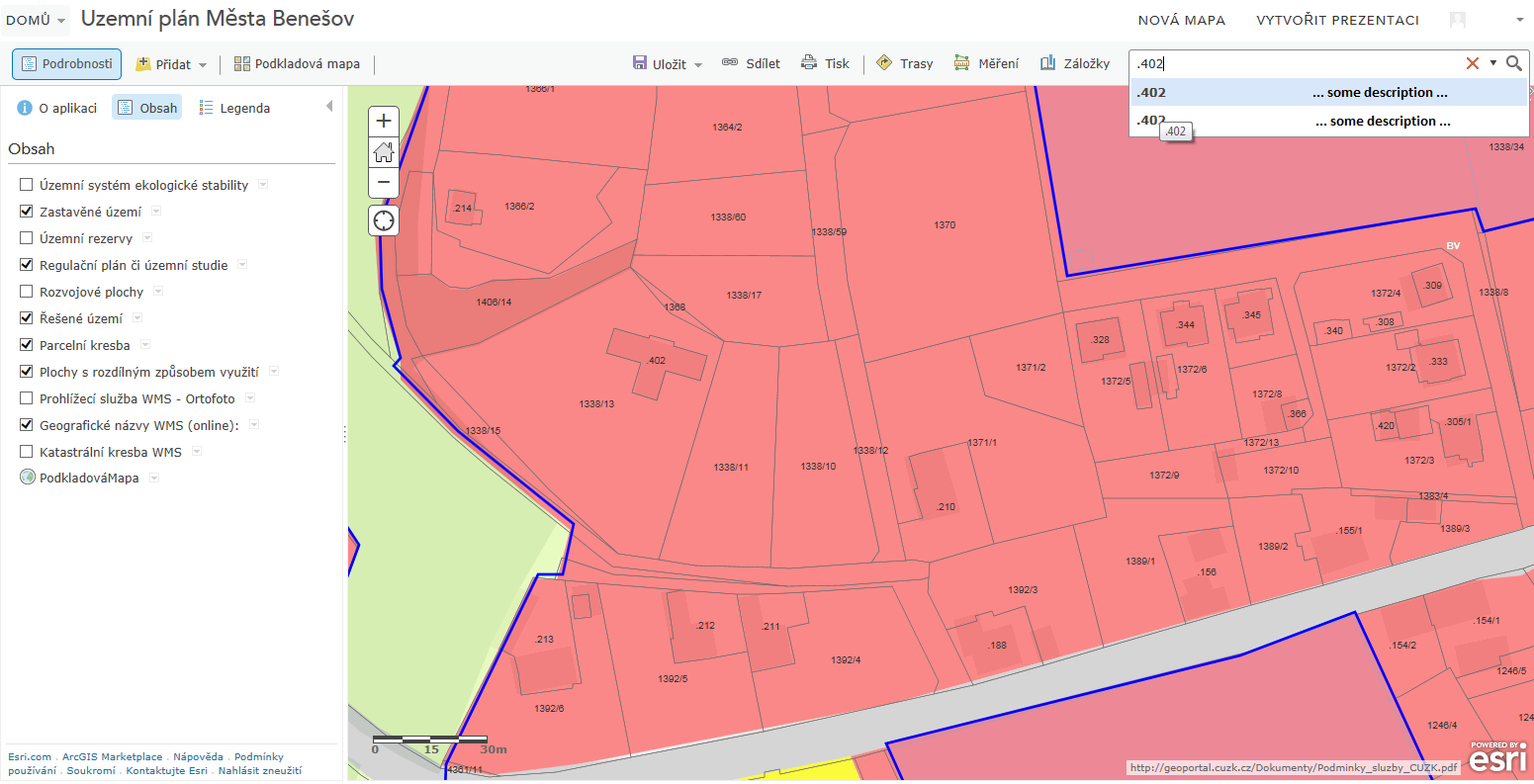Screen dimensions: 1534x784
Task: Open Kontaktujte Esri link
Action: tap(166, 771)
